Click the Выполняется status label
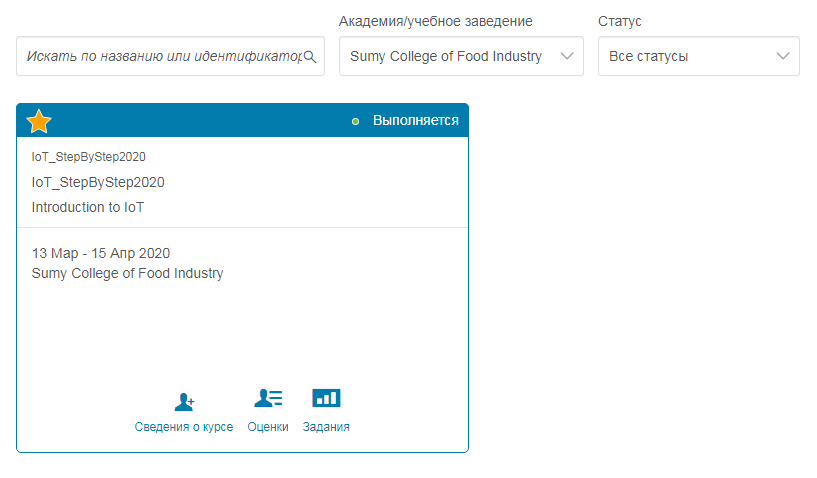Image resolution: width=817 pixels, height=478 pixels. coord(416,120)
